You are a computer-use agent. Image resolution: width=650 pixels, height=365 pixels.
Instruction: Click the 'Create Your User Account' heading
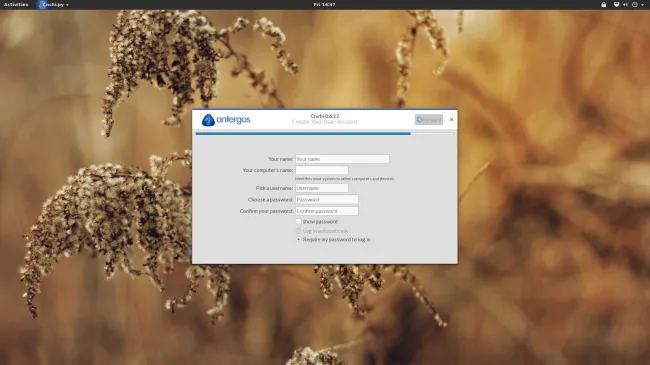click(325, 122)
